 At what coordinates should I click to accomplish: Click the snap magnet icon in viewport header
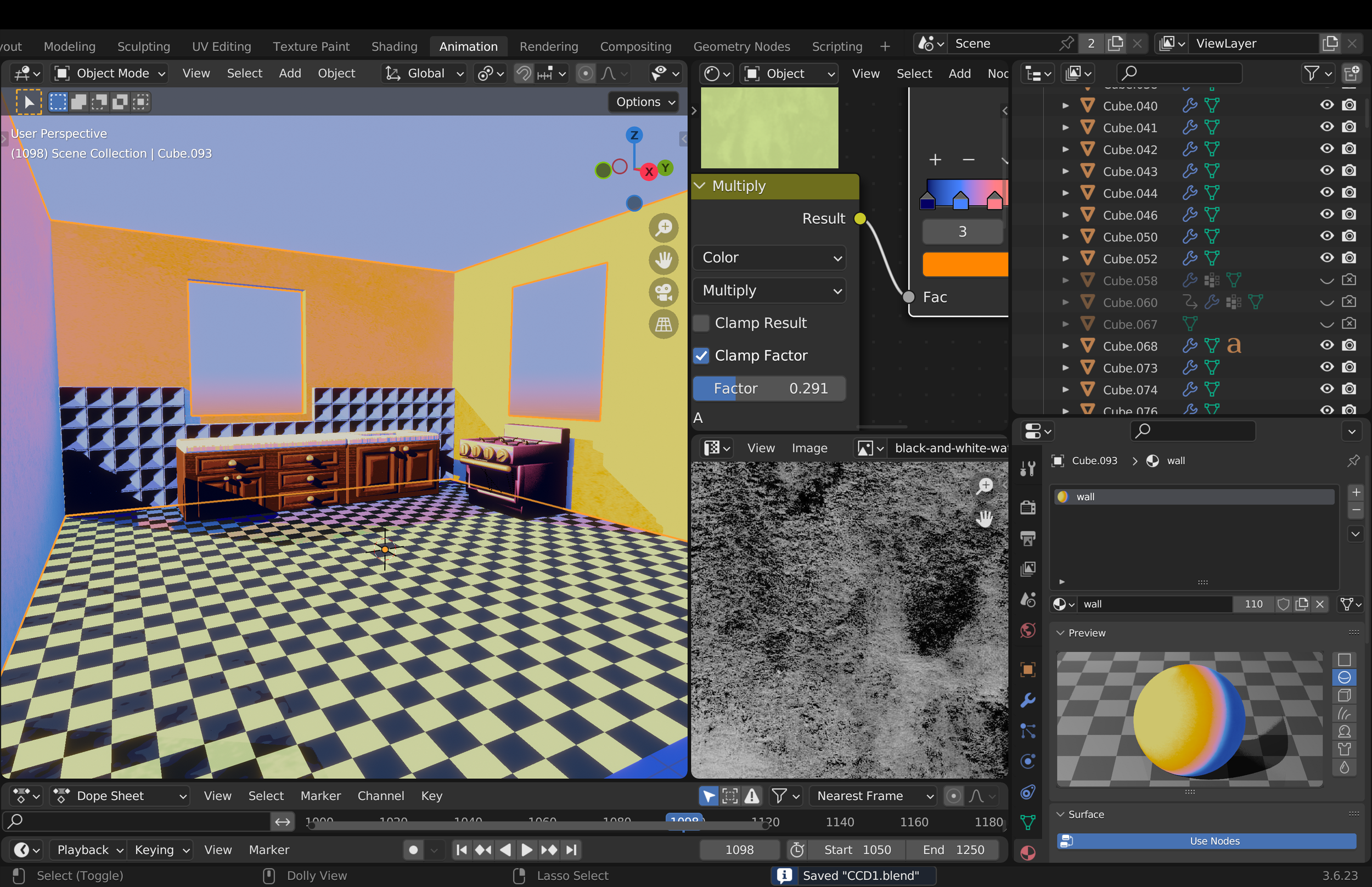524,74
